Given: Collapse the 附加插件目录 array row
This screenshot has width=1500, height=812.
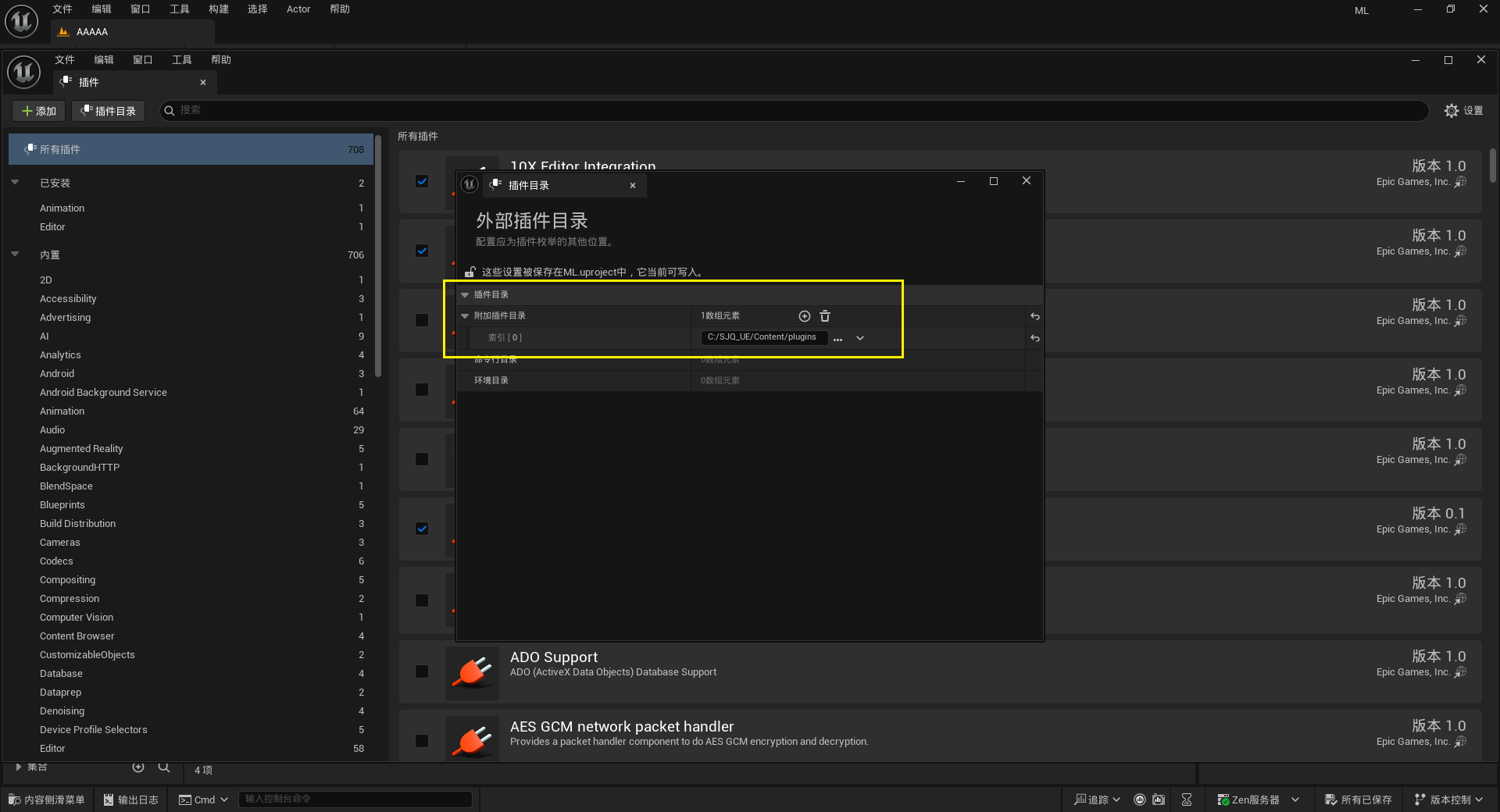Looking at the screenshot, I should (x=465, y=316).
